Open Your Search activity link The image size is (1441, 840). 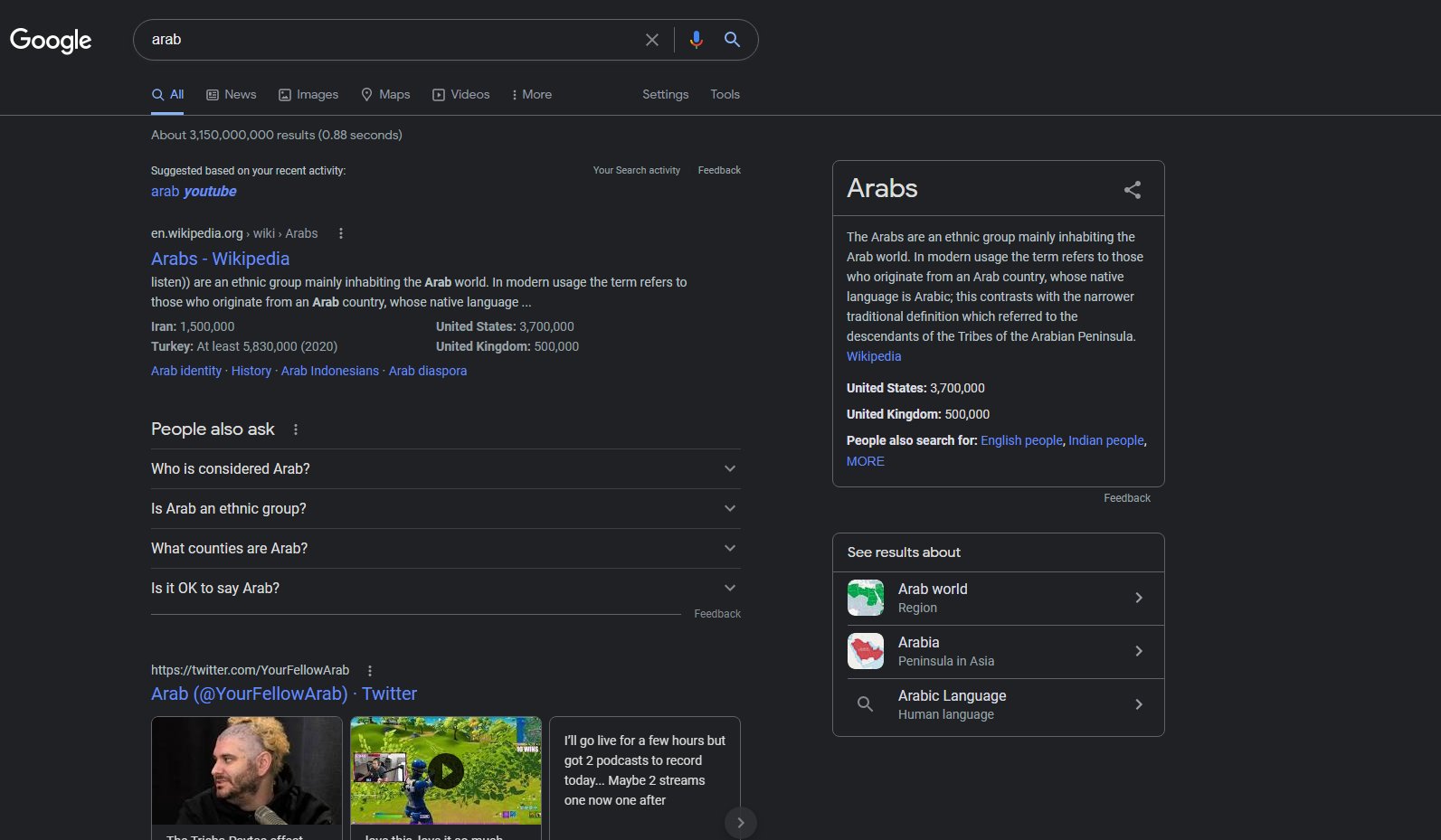pyautogui.click(x=637, y=170)
